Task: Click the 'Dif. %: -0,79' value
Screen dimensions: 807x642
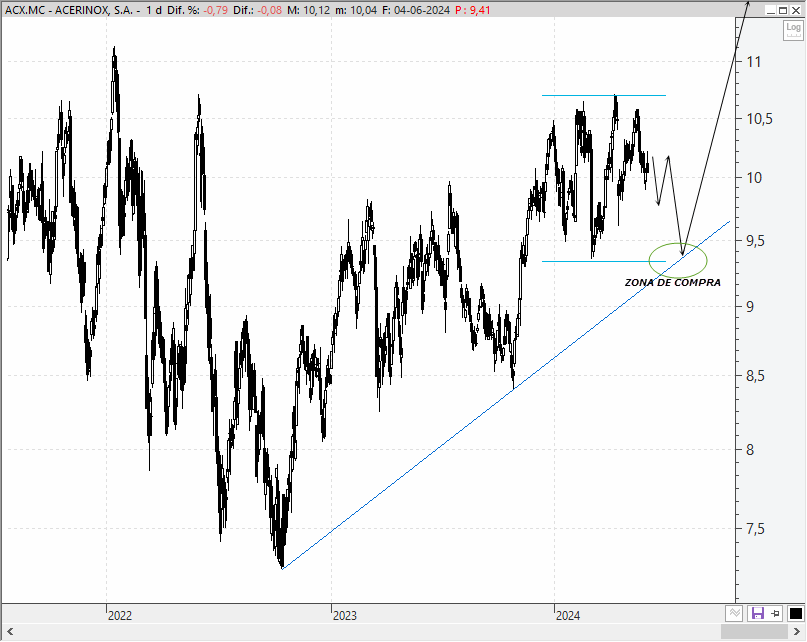Action: (x=198, y=10)
